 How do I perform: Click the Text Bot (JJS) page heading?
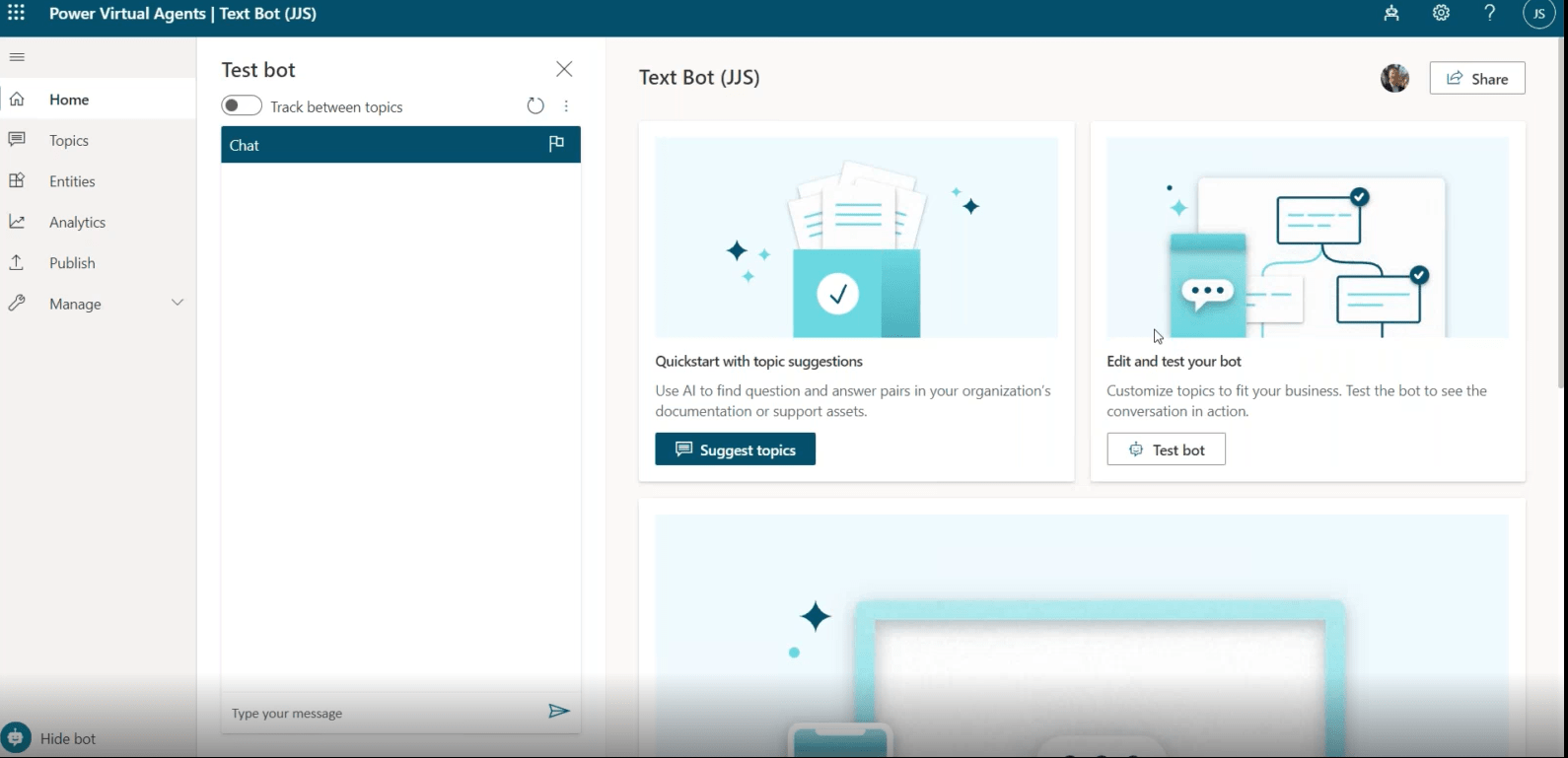pyautogui.click(x=699, y=78)
